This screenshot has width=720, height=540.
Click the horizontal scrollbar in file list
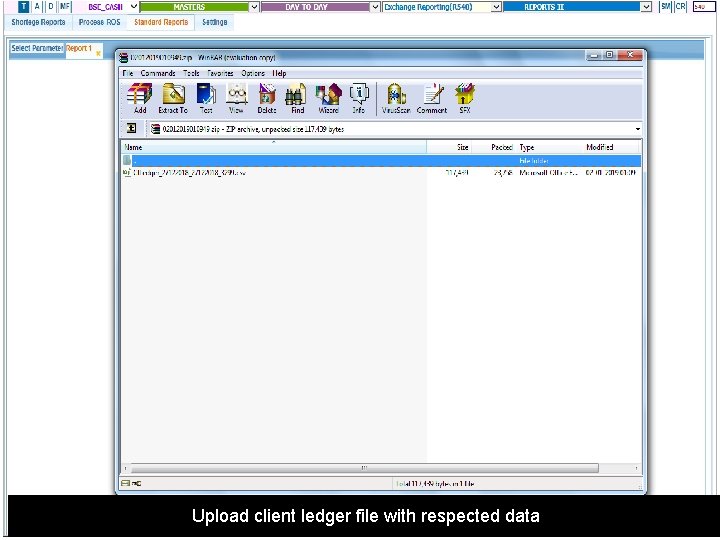click(x=365, y=468)
